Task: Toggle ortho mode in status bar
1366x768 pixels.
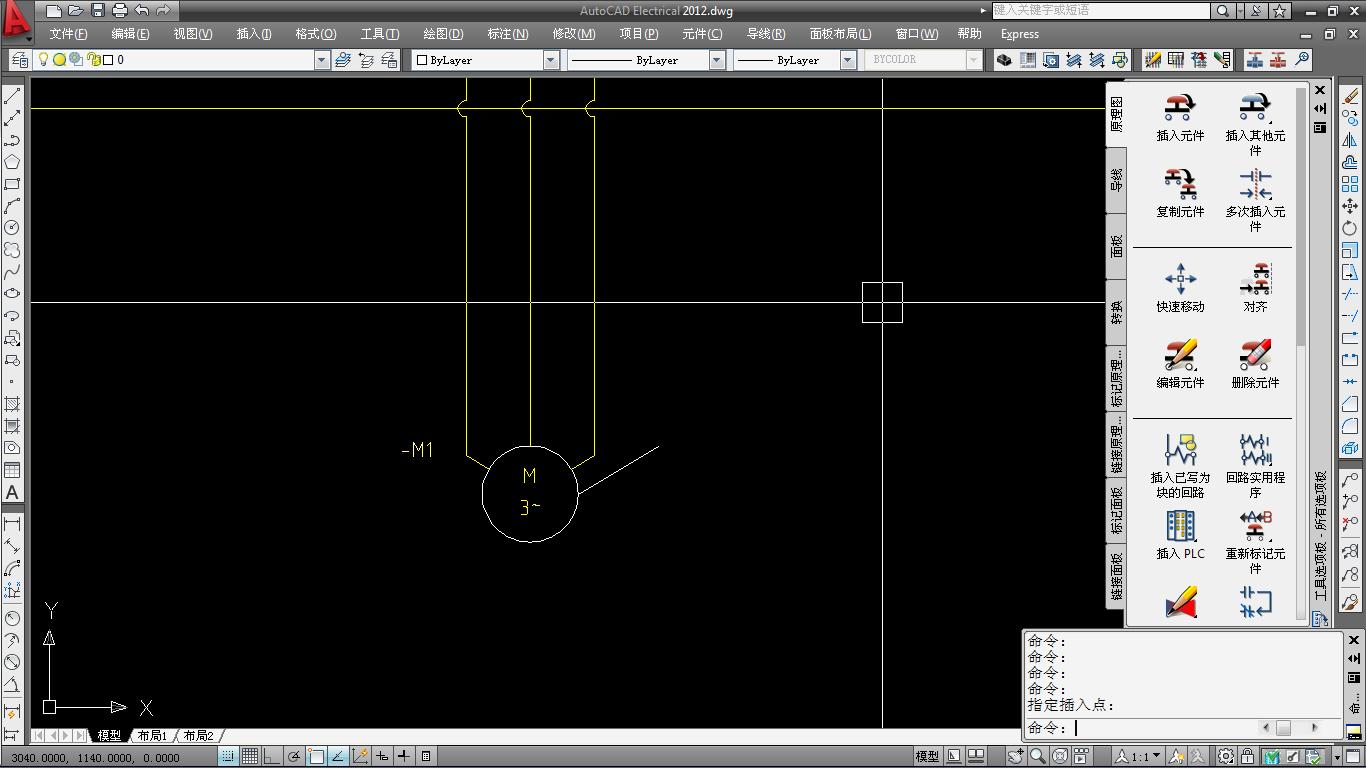Action: coord(272,756)
